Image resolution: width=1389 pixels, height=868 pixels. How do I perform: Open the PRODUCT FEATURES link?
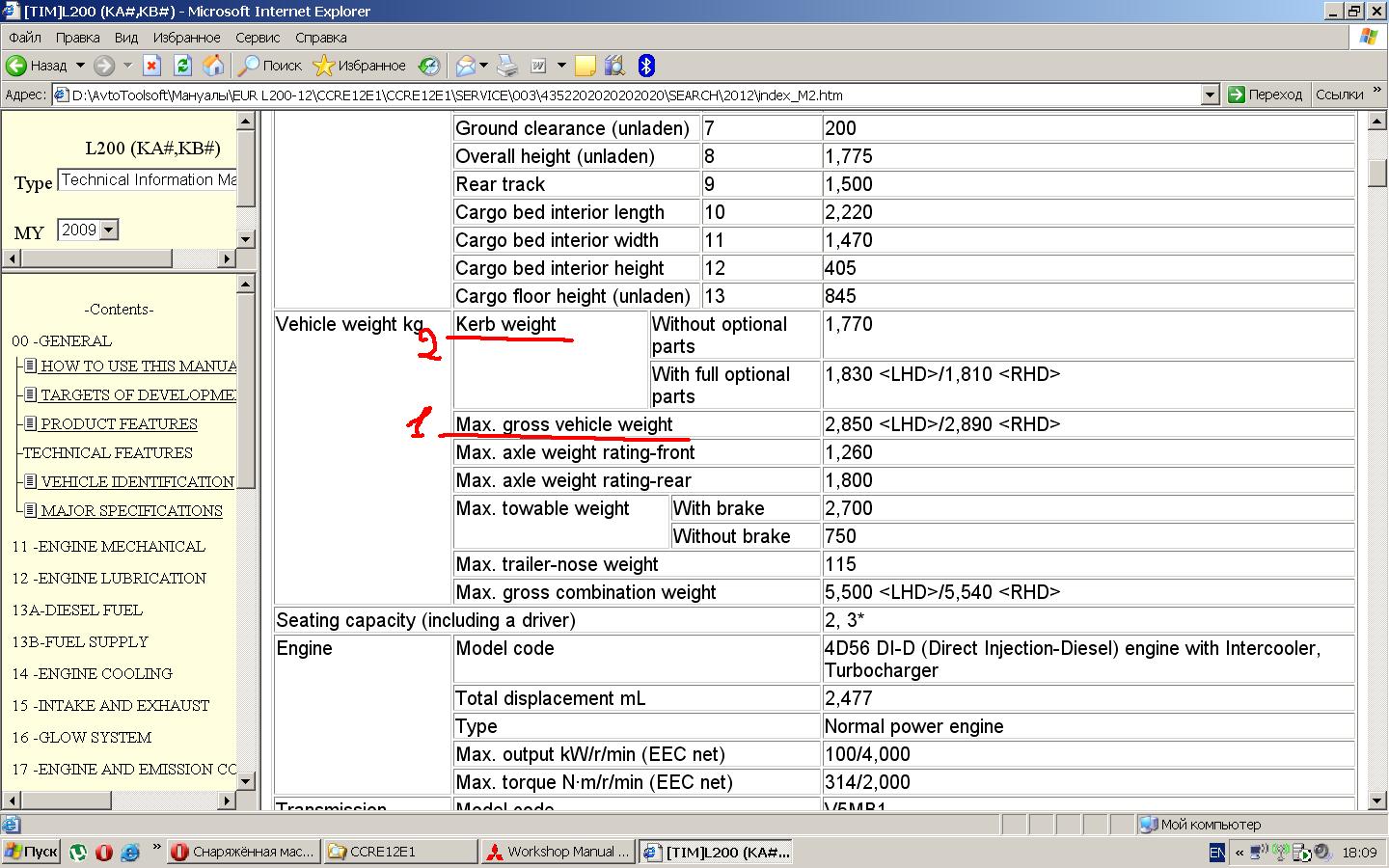click(119, 424)
